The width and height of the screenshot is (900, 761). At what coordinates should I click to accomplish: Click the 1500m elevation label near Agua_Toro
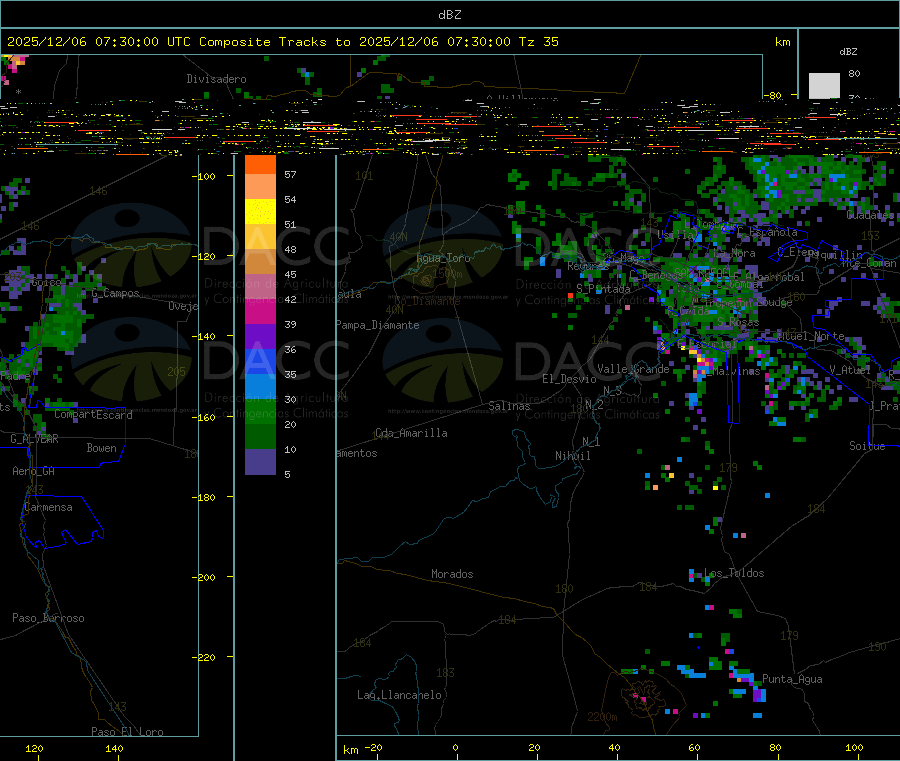coord(447,275)
